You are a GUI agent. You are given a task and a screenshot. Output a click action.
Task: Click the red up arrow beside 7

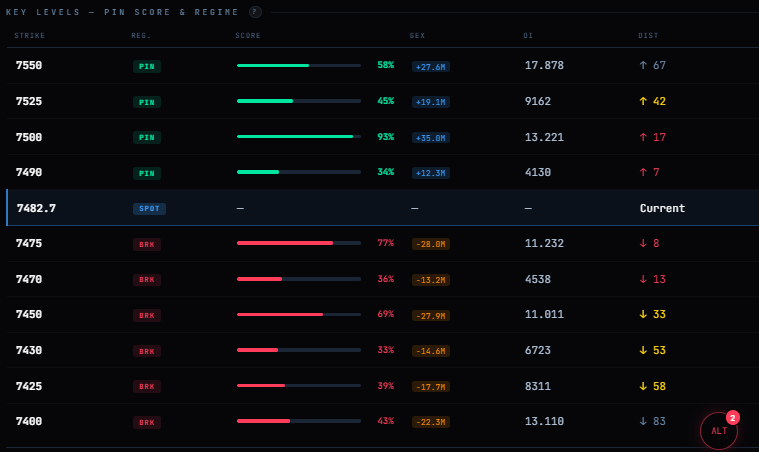[x=643, y=172]
